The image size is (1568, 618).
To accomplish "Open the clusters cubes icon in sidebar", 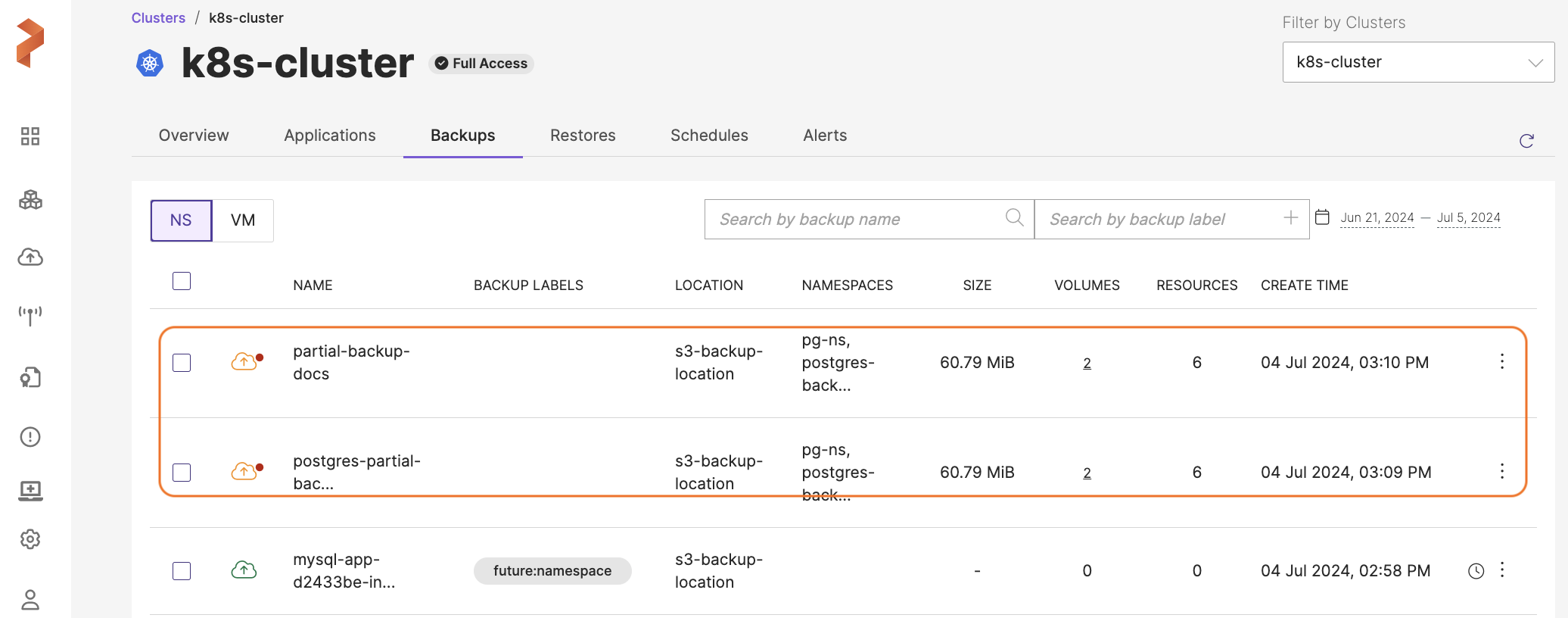I will point(30,200).
